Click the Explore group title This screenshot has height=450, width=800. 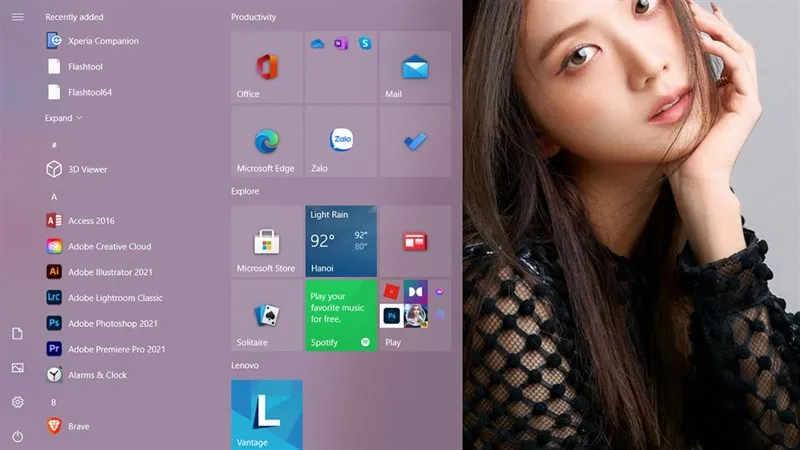(x=245, y=191)
